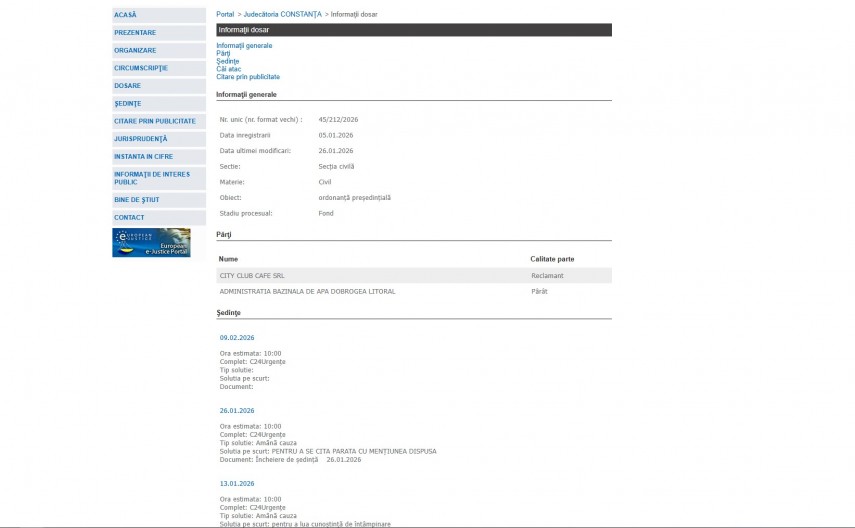Select PREZENTARE in the sidebar
The image size is (855, 528).
pyautogui.click(x=135, y=33)
